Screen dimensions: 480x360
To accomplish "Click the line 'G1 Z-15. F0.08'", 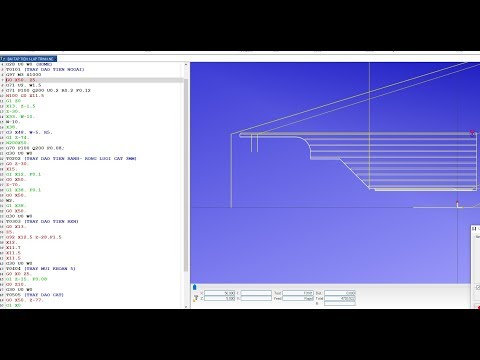I will pos(27,279).
